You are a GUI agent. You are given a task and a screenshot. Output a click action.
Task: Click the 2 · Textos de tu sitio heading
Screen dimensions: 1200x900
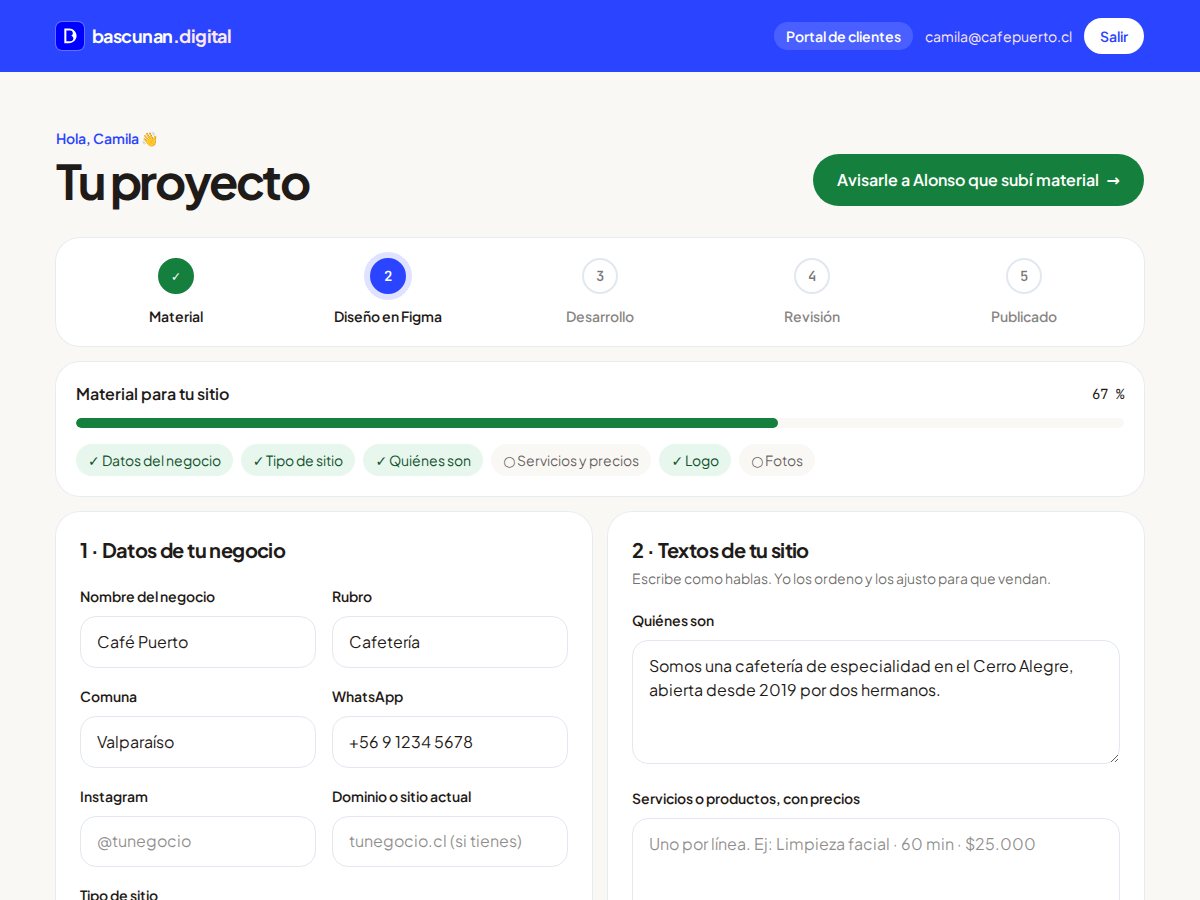[720, 551]
